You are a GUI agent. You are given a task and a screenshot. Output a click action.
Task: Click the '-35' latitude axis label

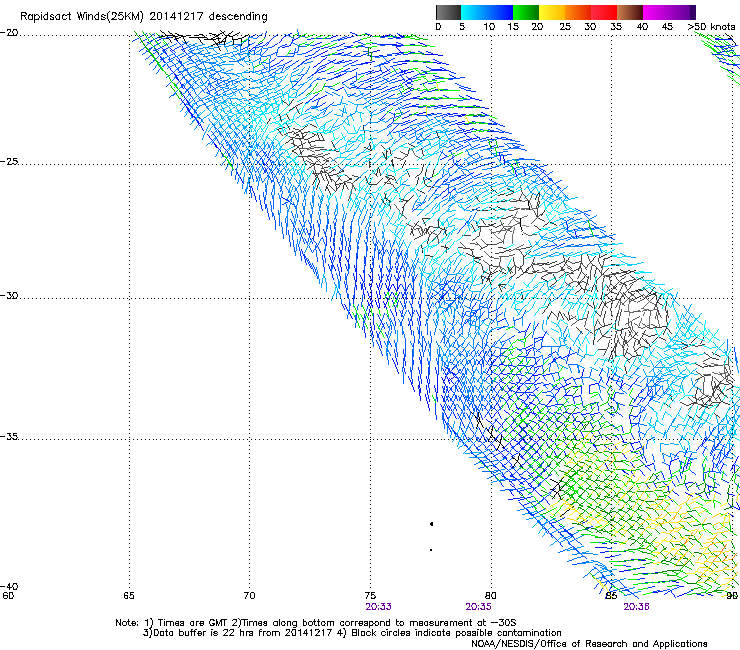(x=9, y=436)
